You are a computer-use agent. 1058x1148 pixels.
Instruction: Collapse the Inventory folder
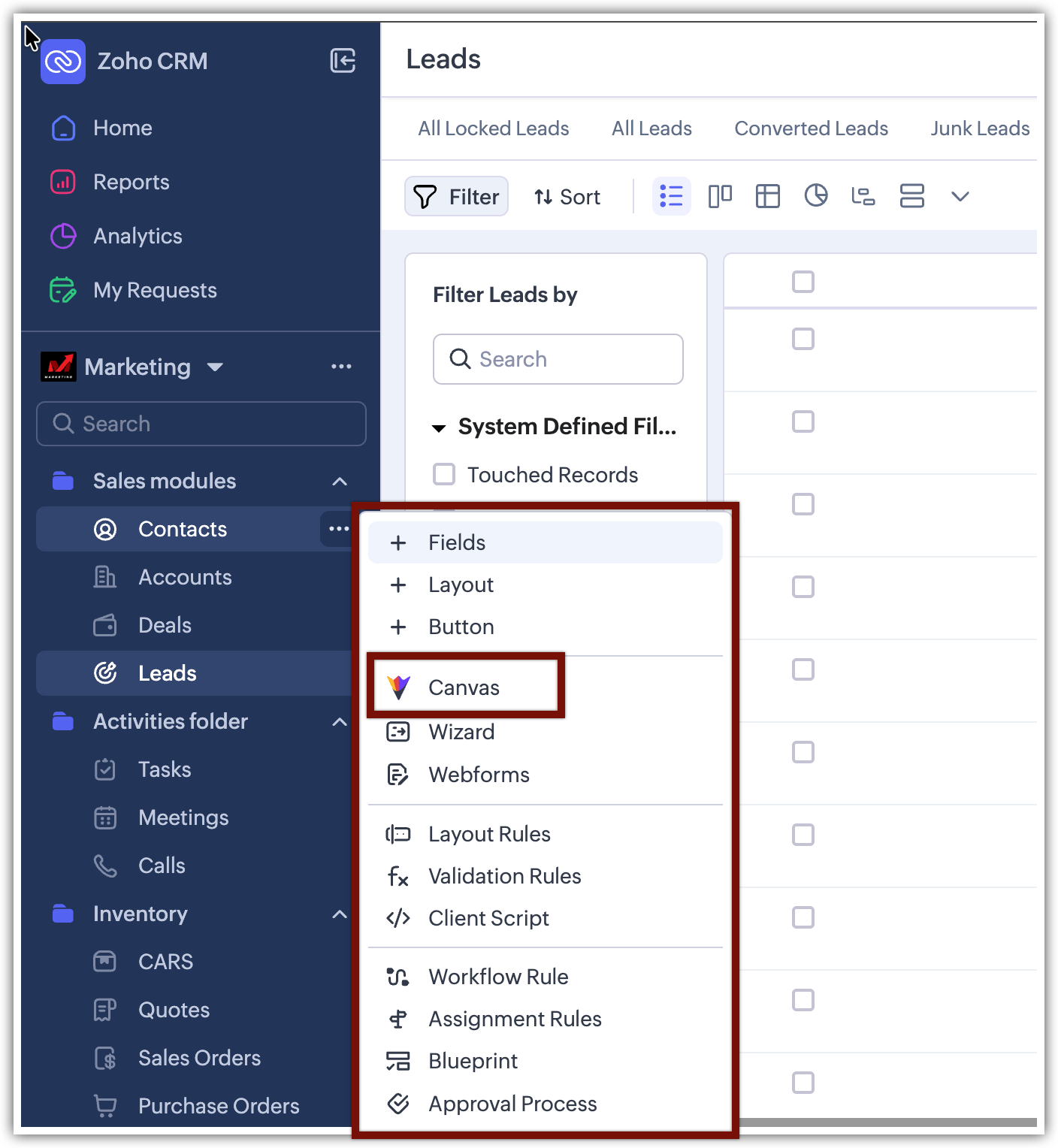pyautogui.click(x=340, y=914)
